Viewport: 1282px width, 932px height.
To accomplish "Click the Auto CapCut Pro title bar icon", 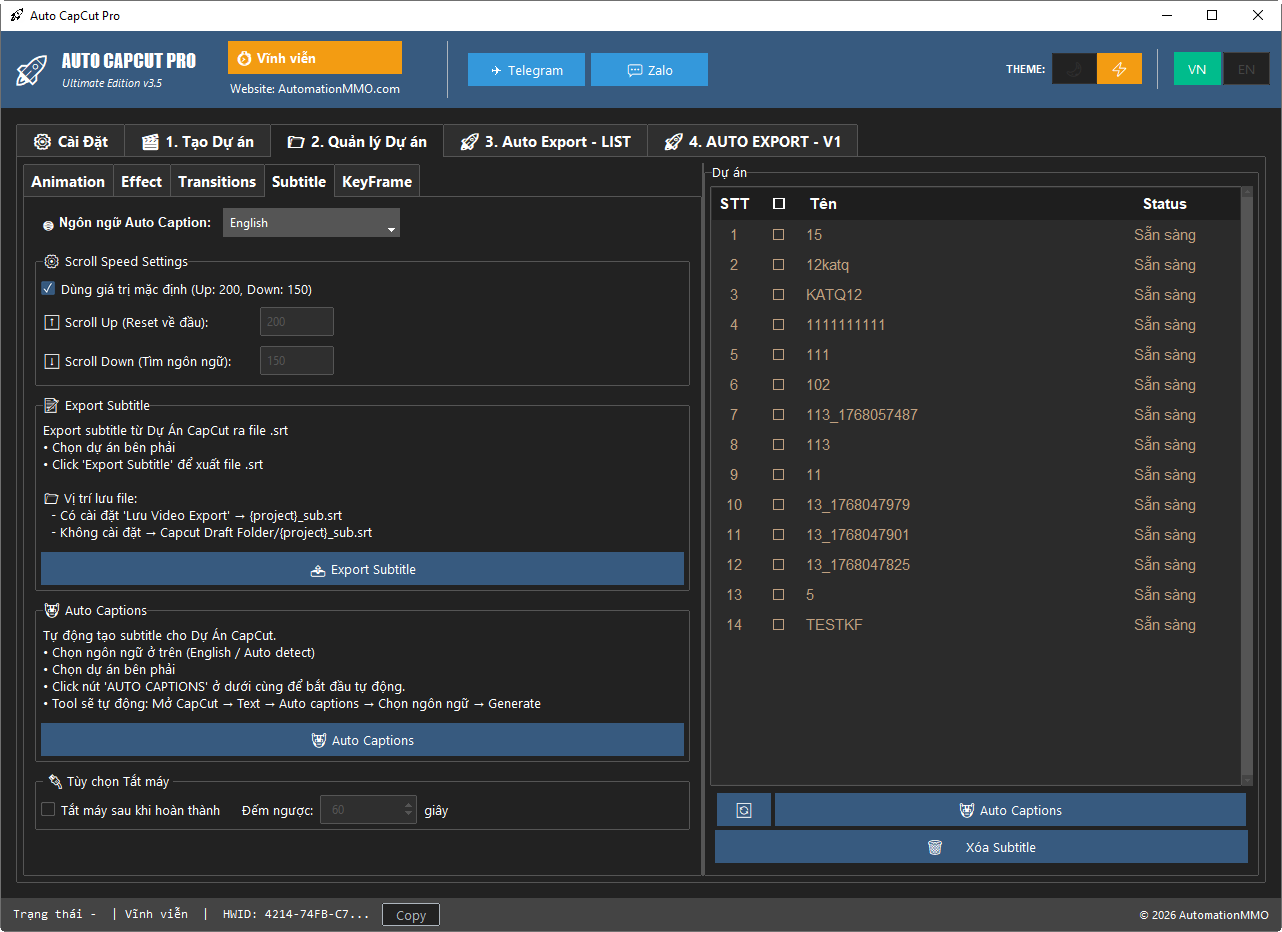I will tap(16, 15).
